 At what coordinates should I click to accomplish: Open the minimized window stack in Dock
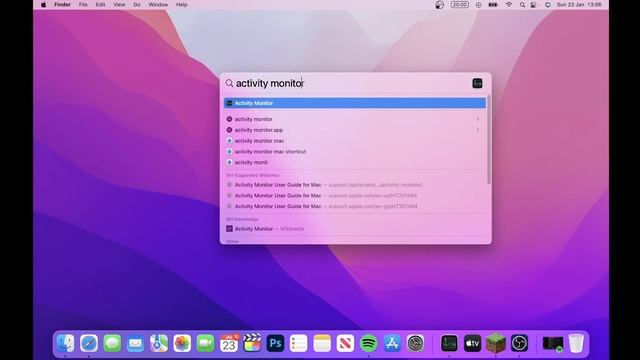coord(553,343)
